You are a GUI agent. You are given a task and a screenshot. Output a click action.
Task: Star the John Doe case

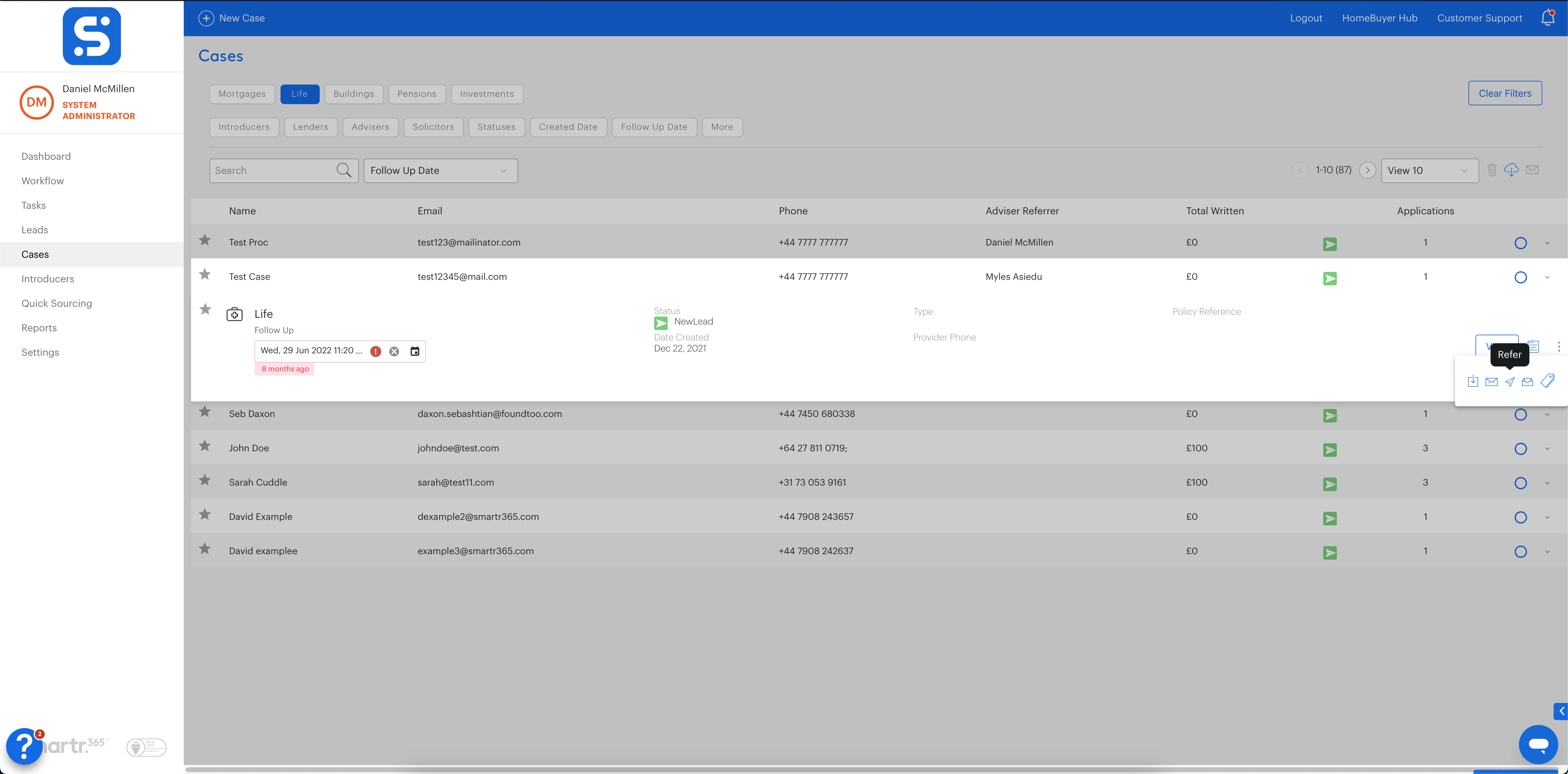click(205, 446)
